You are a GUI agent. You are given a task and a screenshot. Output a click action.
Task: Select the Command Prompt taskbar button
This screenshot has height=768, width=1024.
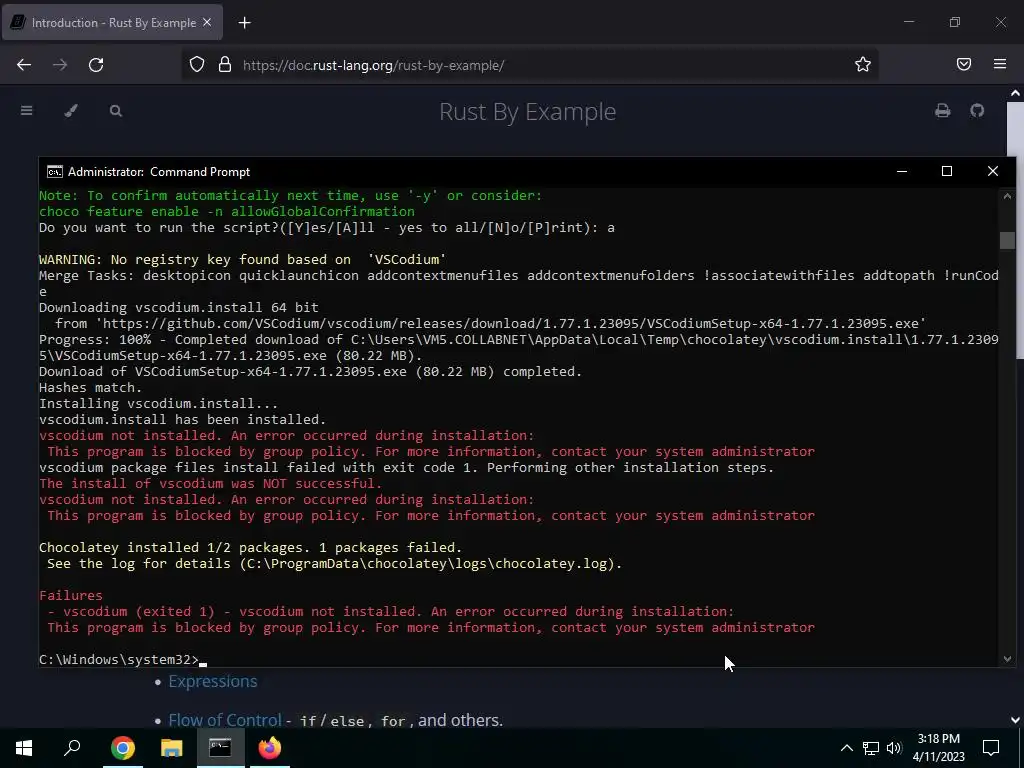click(x=221, y=748)
